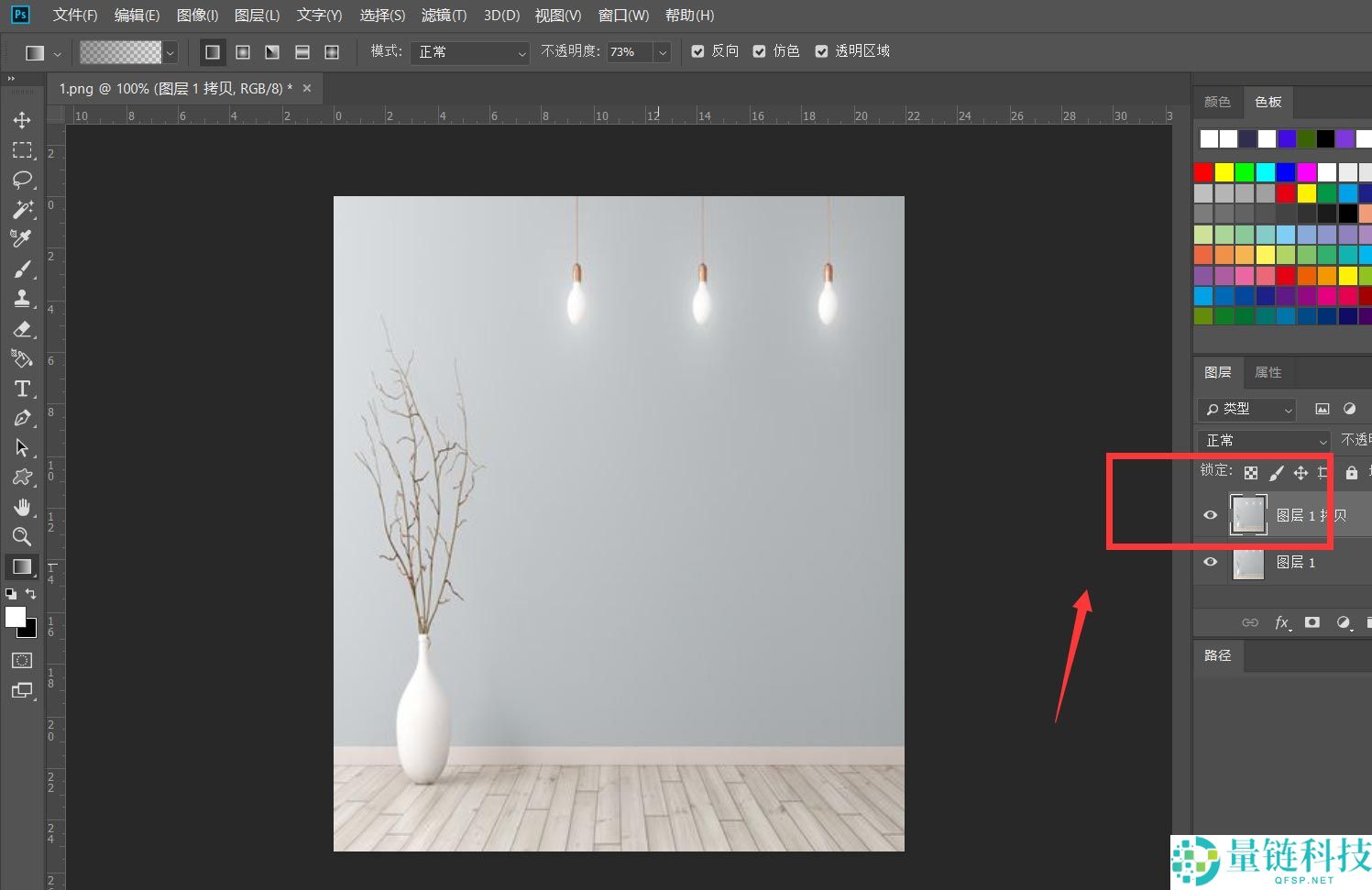
Task: Open the 模式 blend mode dropdown
Action: 469,52
